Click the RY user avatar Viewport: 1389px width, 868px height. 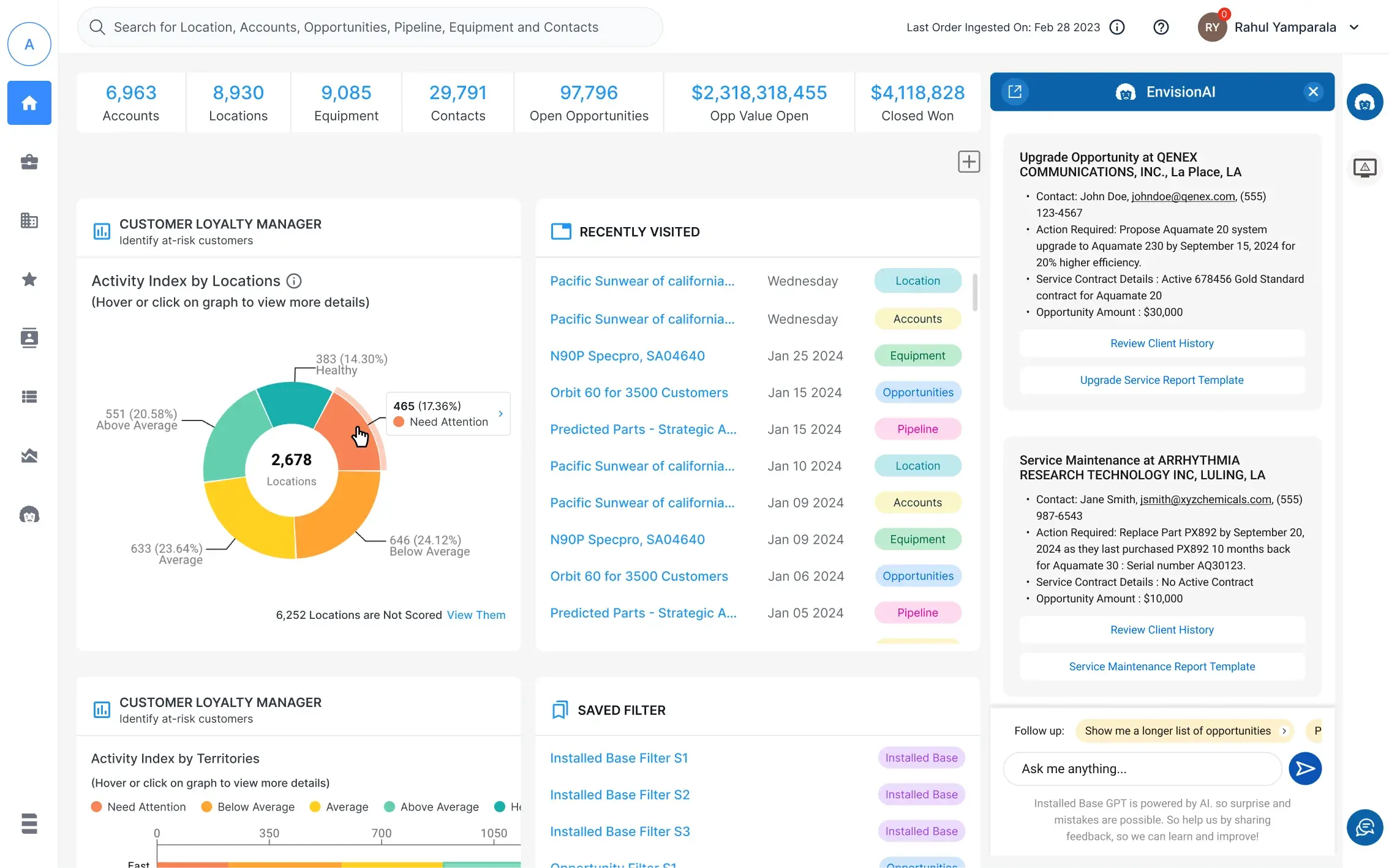(1212, 28)
